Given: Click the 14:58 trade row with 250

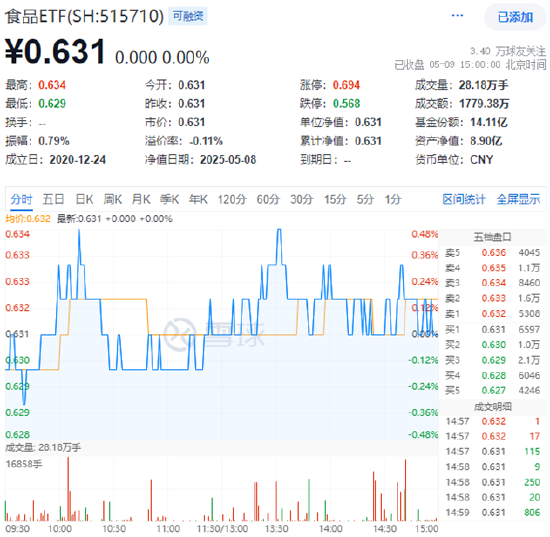Looking at the screenshot, I should click(x=492, y=482).
